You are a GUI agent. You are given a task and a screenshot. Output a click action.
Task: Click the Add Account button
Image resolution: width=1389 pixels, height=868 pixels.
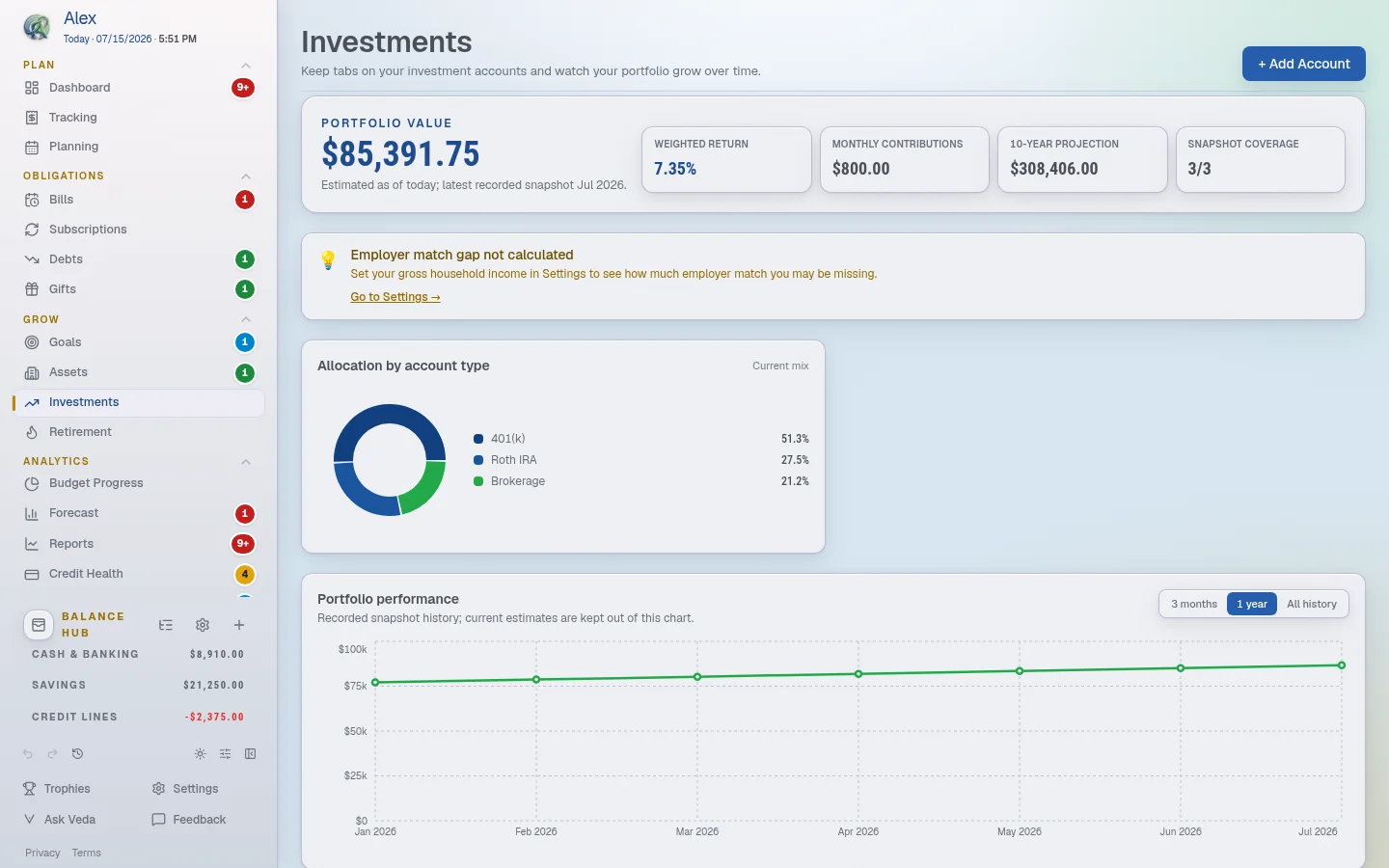tap(1304, 64)
